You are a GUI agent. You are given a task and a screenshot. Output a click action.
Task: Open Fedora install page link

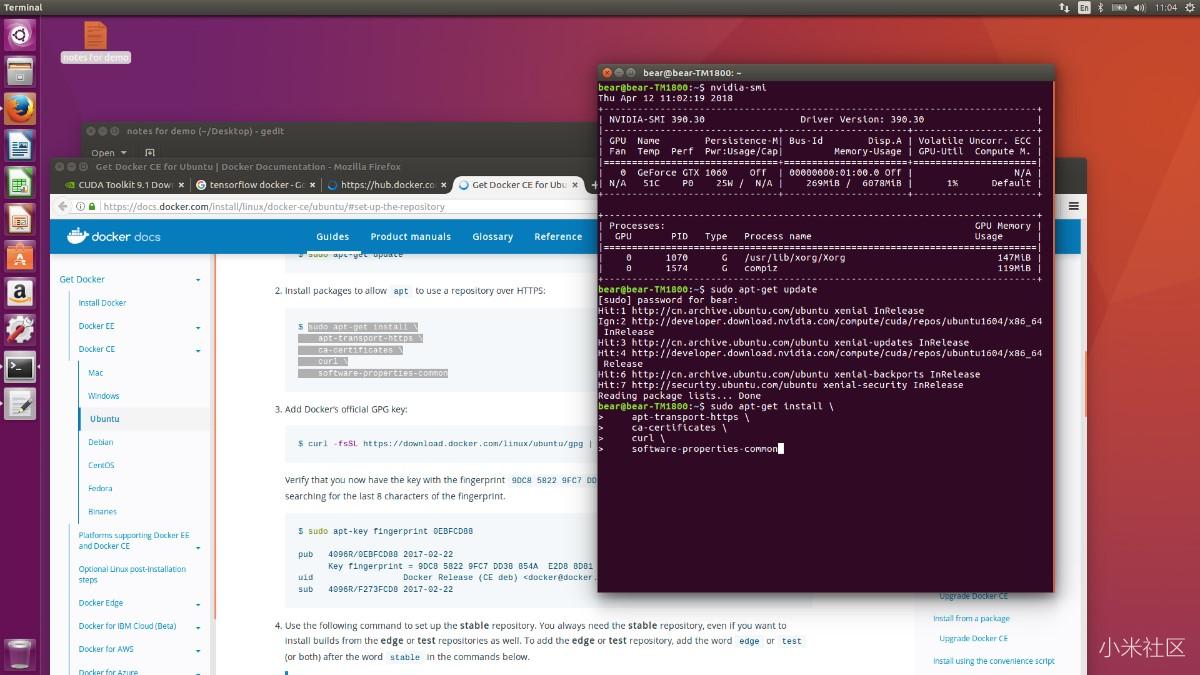tap(100, 488)
